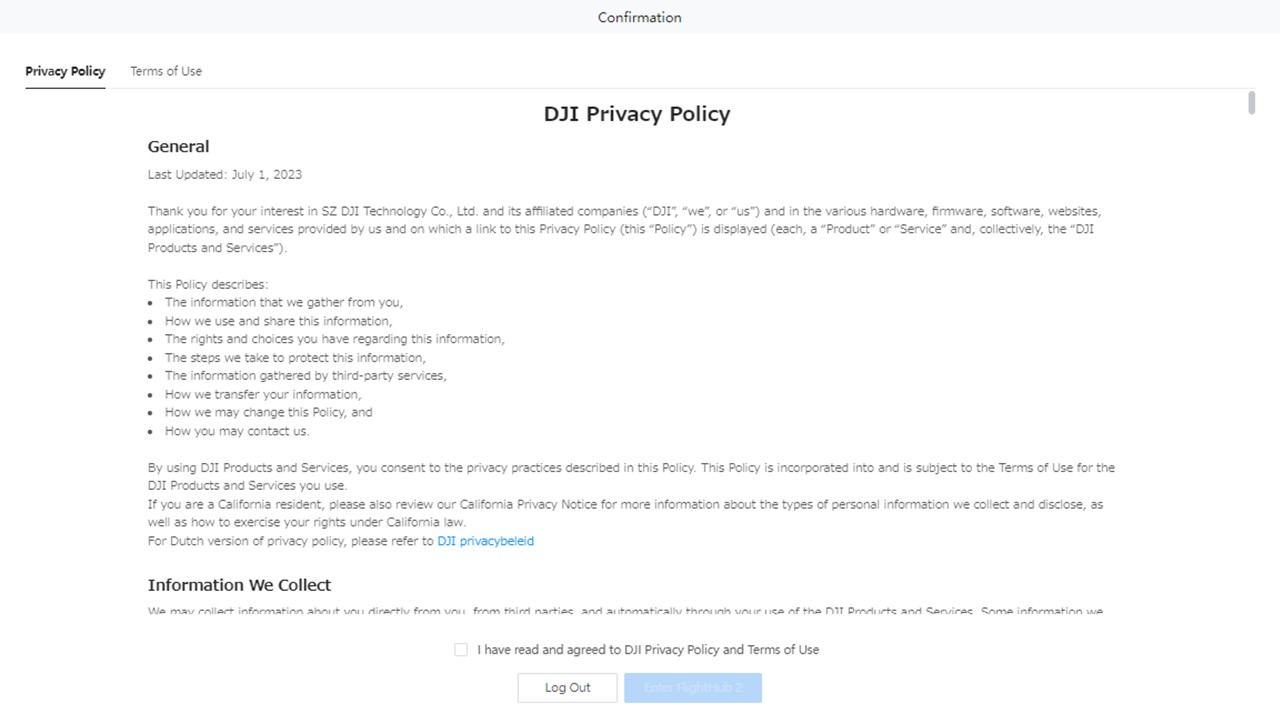
Task: Click 'The steps we take to protect' bullet
Action: (x=295, y=357)
